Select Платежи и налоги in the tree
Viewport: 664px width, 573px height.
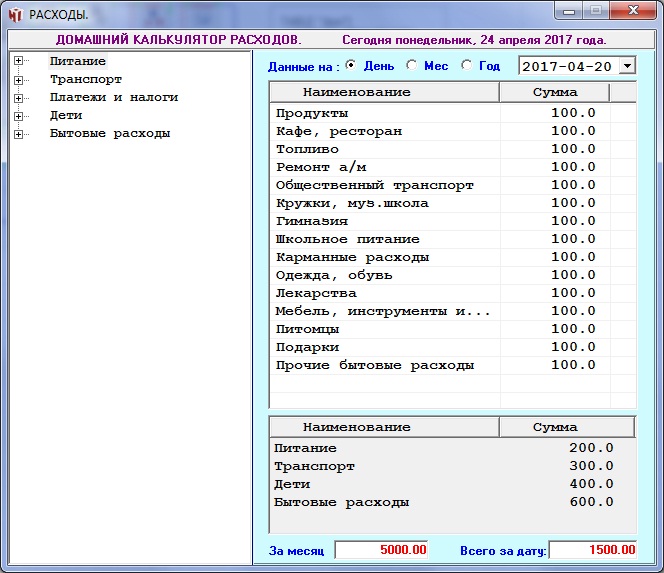click(x=114, y=97)
